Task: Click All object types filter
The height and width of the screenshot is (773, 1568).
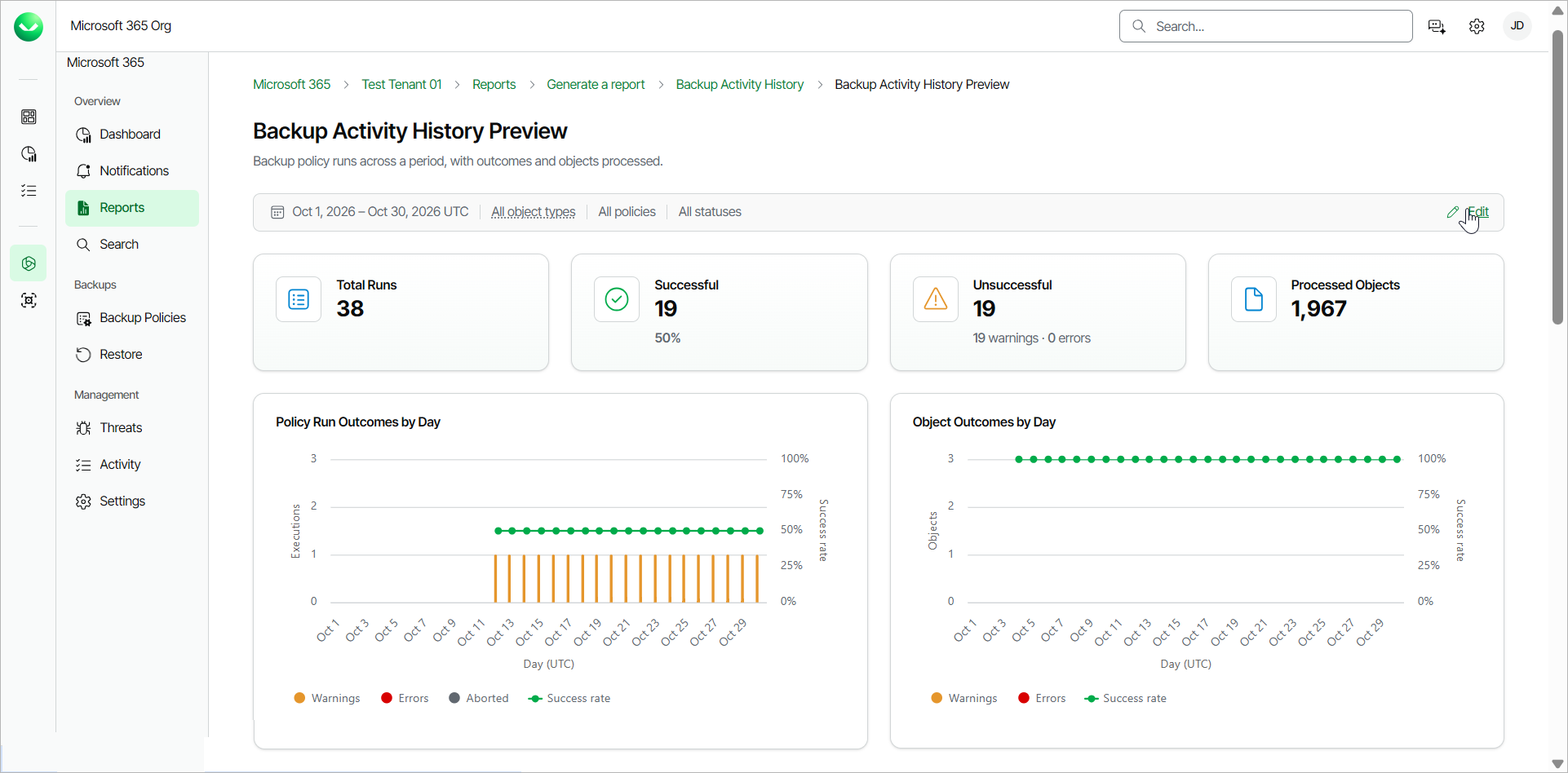Action: 533,212
